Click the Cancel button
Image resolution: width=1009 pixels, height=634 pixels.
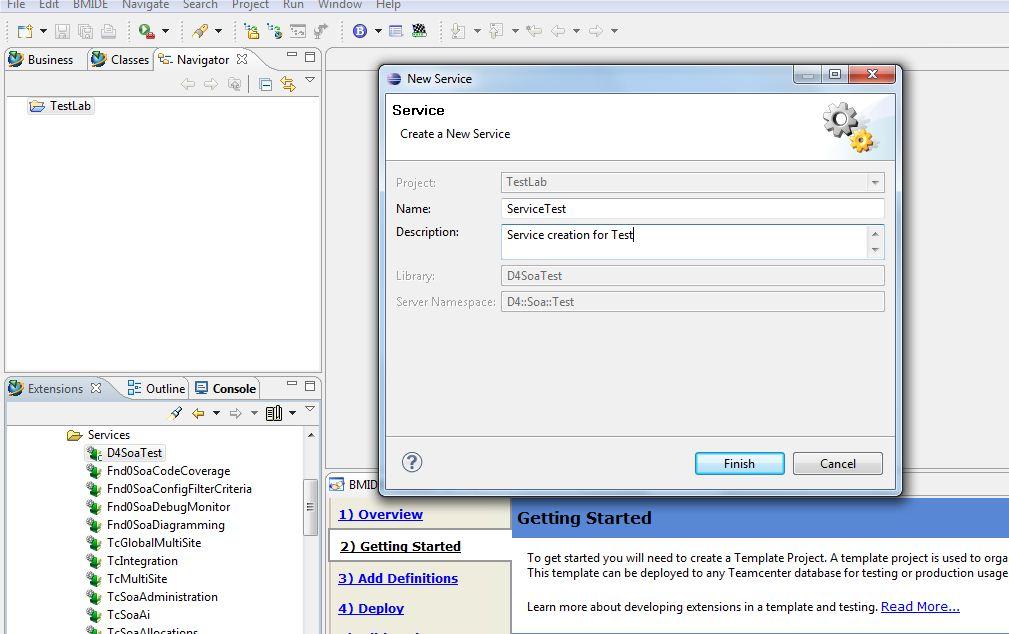(837, 463)
